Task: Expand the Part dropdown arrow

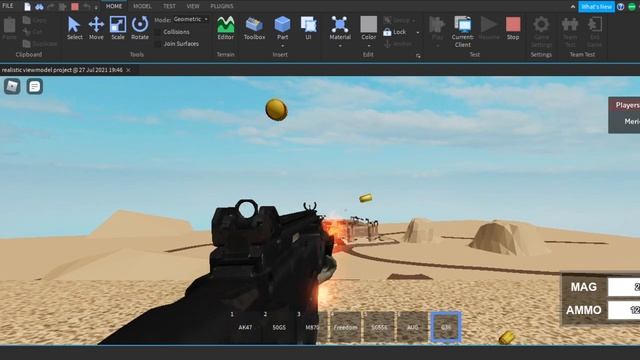Action: coord(282,46)
